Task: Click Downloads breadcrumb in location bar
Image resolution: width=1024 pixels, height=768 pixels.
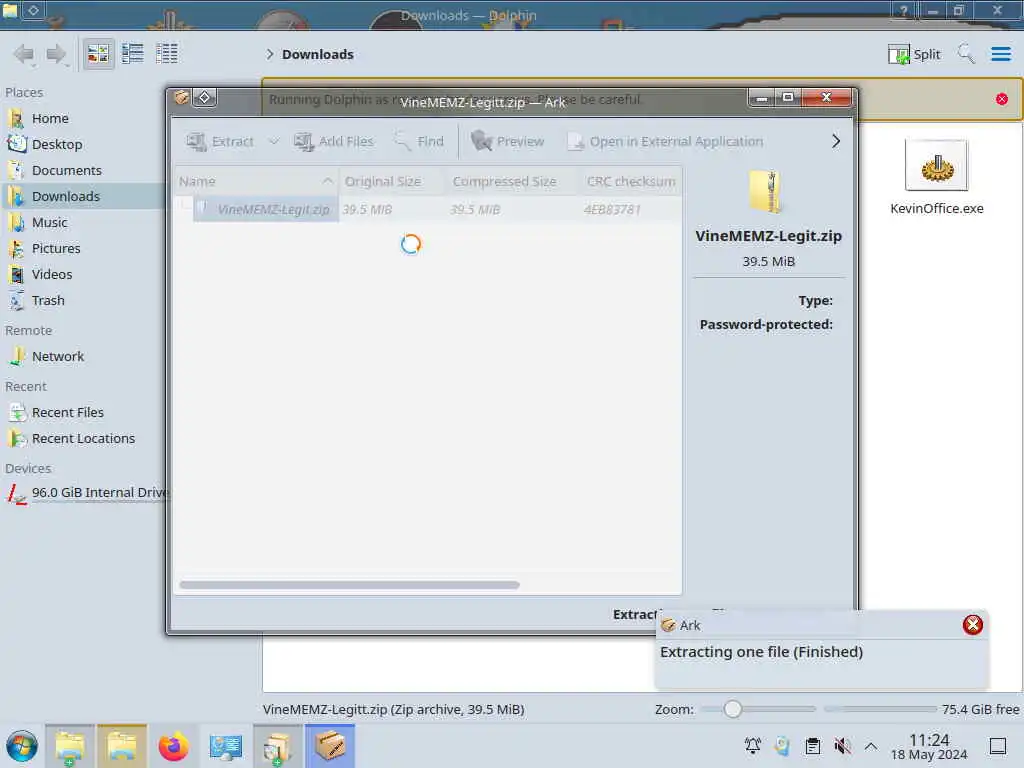Action: tap(318, 54)
